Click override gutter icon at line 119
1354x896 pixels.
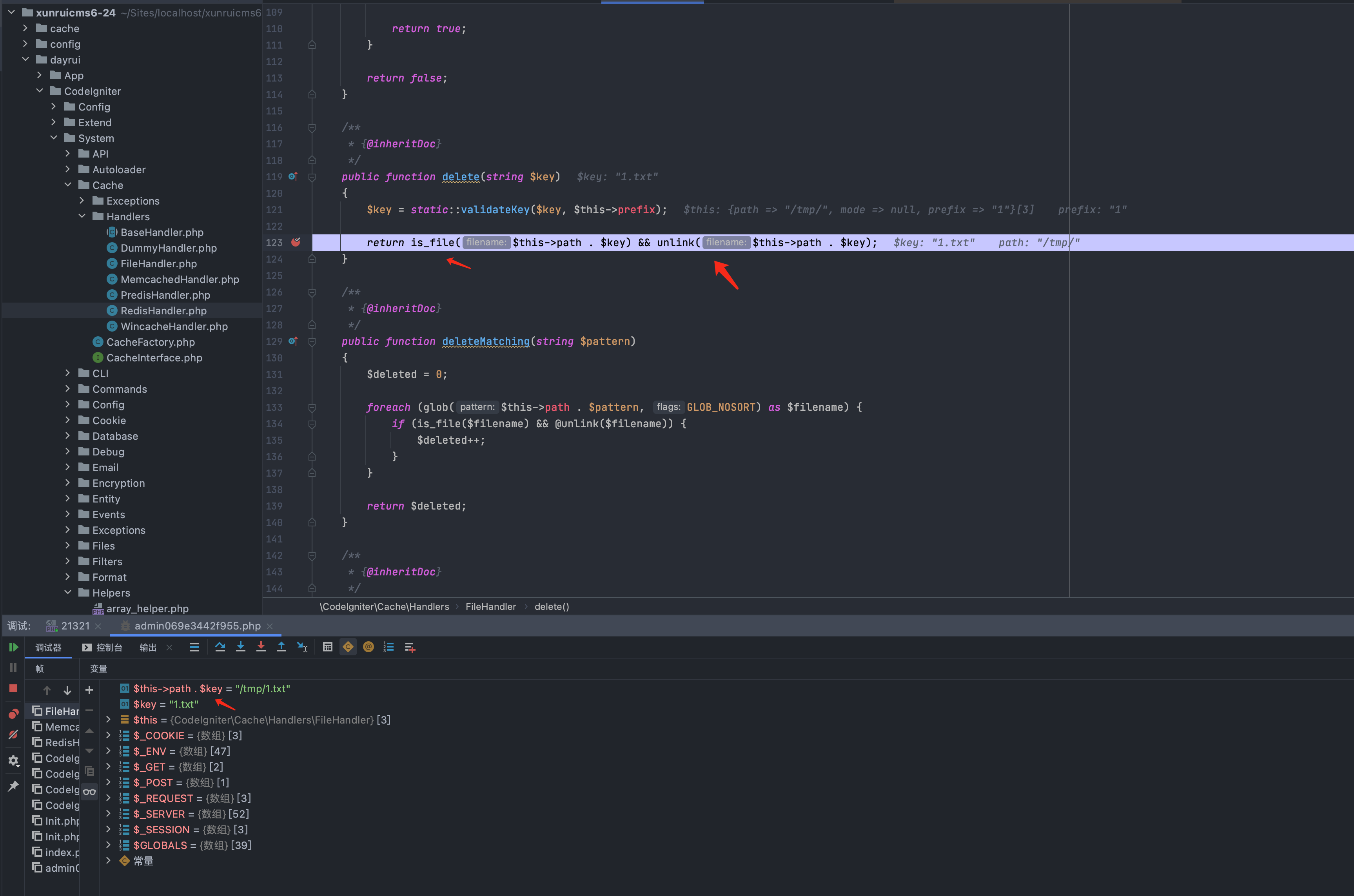coord(292,176)
